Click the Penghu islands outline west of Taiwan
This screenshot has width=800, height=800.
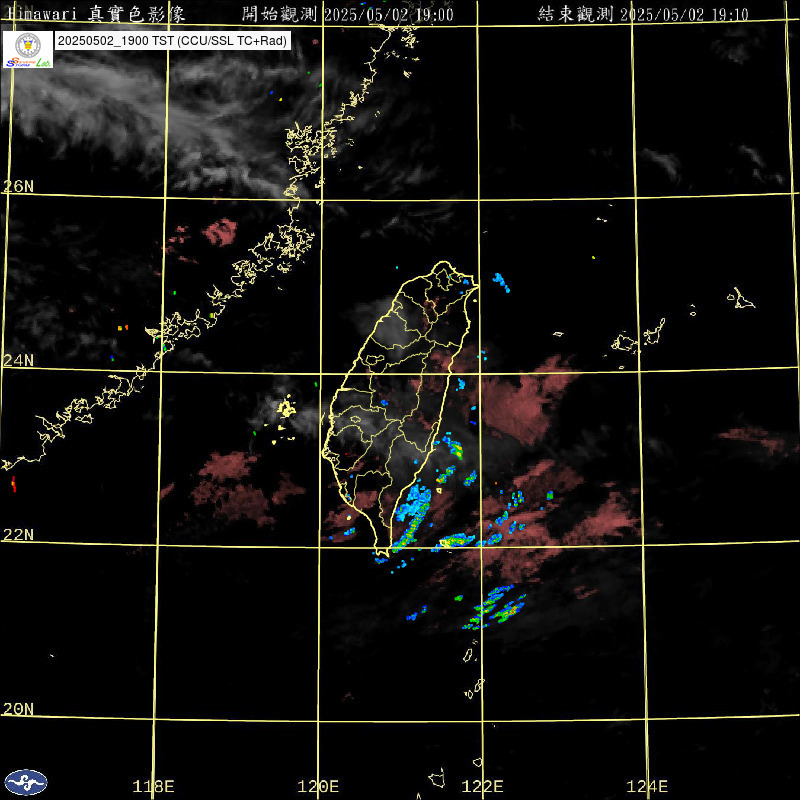click(286, 408)
